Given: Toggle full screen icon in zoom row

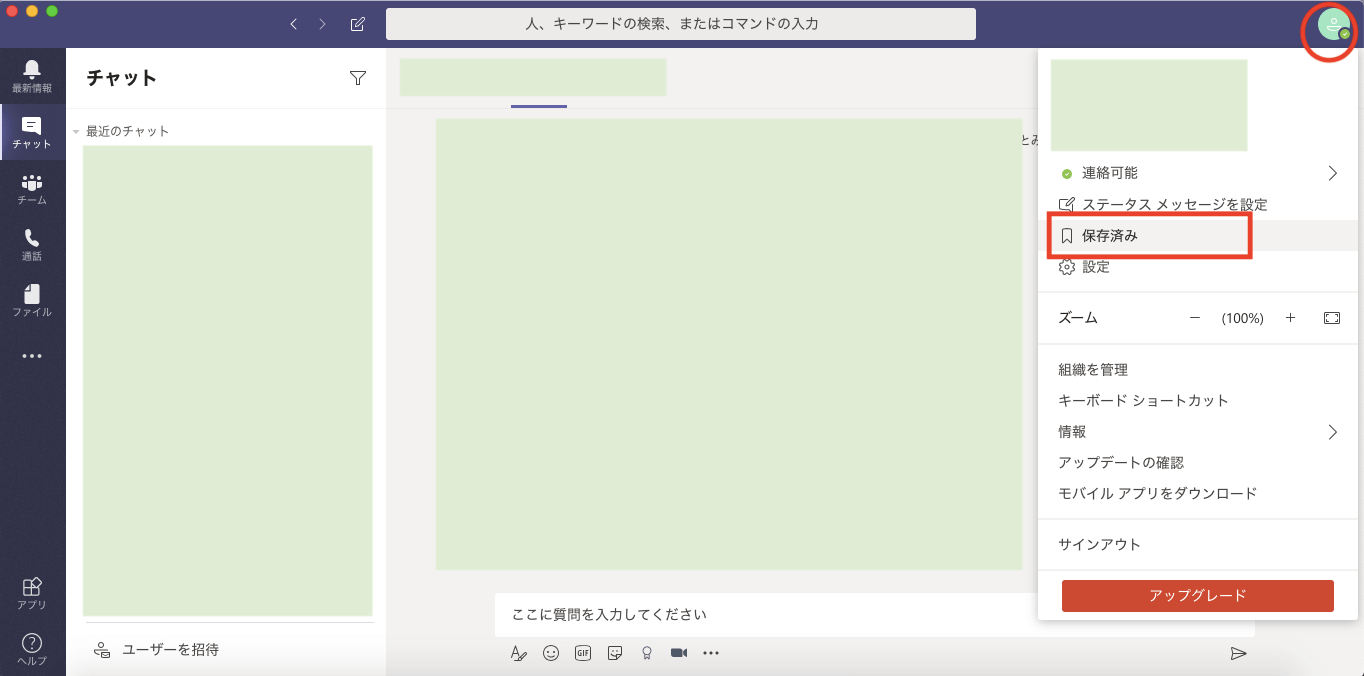Looking at the screenshot, I should [x=1332, y=318].
